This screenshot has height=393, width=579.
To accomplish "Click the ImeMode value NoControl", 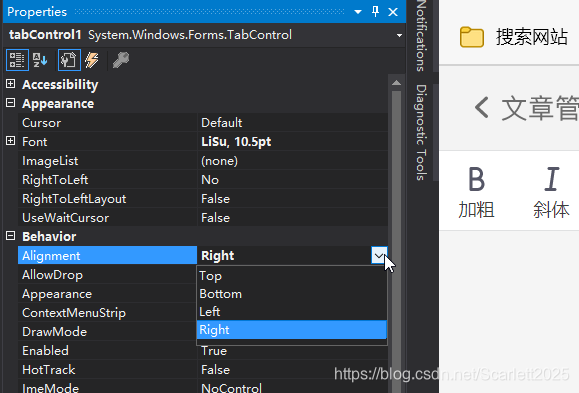I will [232, 388].
